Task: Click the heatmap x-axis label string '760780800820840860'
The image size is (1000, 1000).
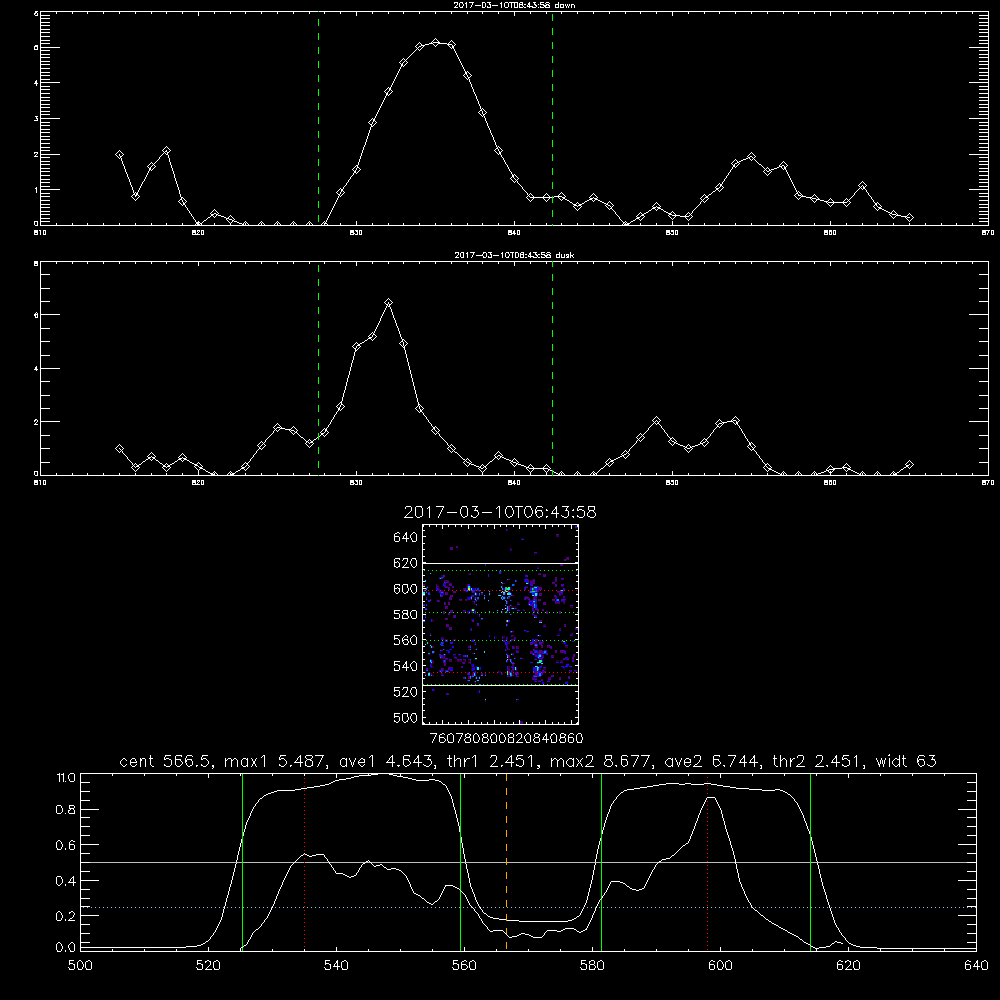Action: (x=506, y=739)
